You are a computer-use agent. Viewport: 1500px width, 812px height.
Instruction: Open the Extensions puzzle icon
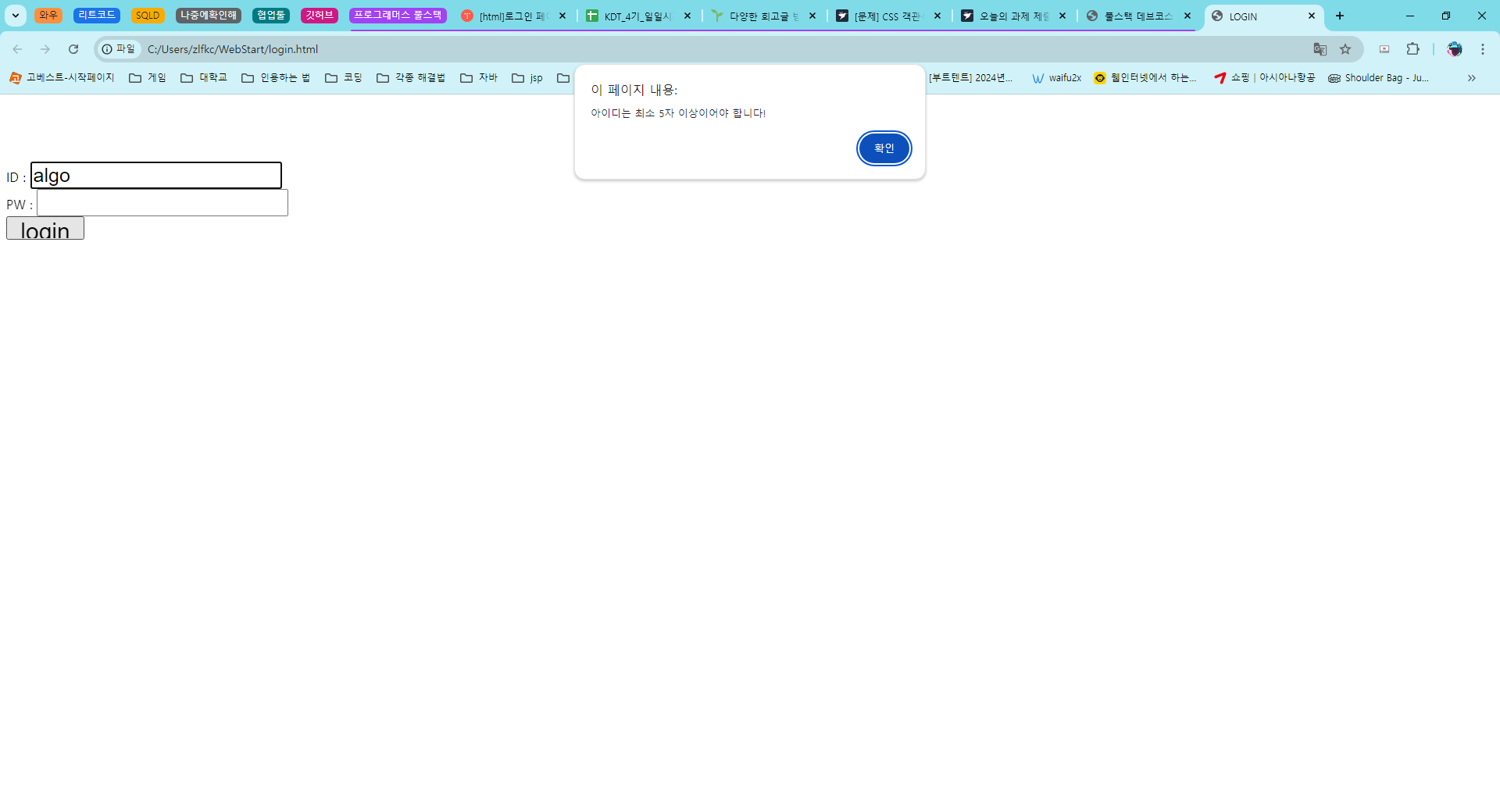(1412, 49)
